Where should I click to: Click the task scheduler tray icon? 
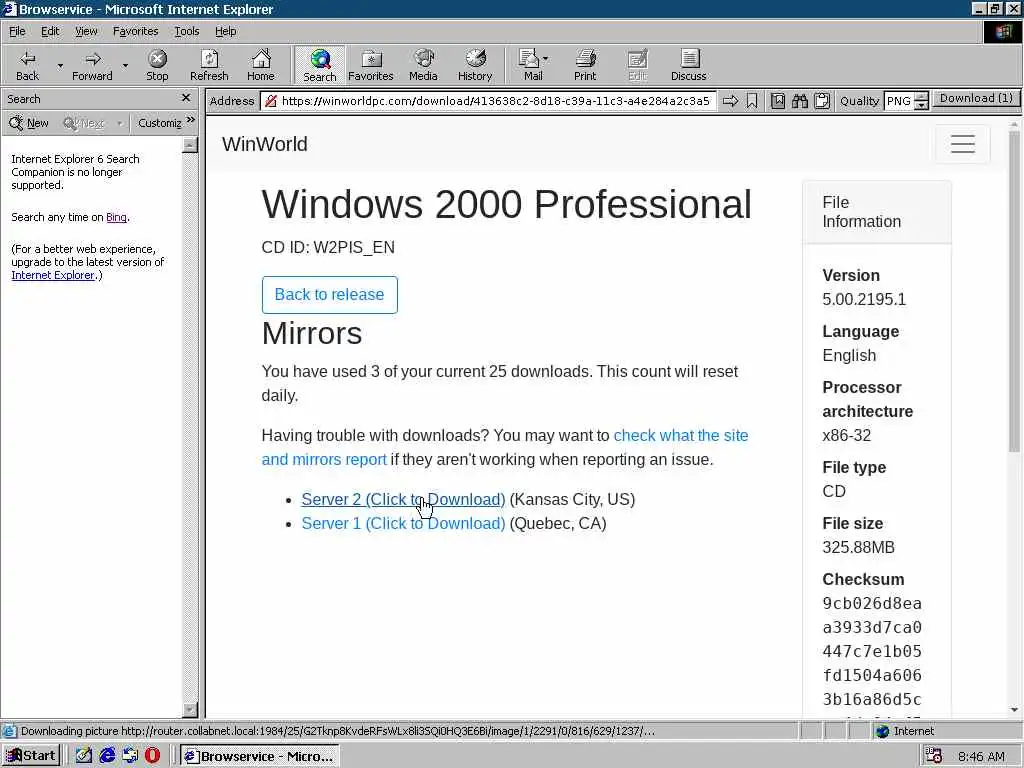[x=934, y=756]
